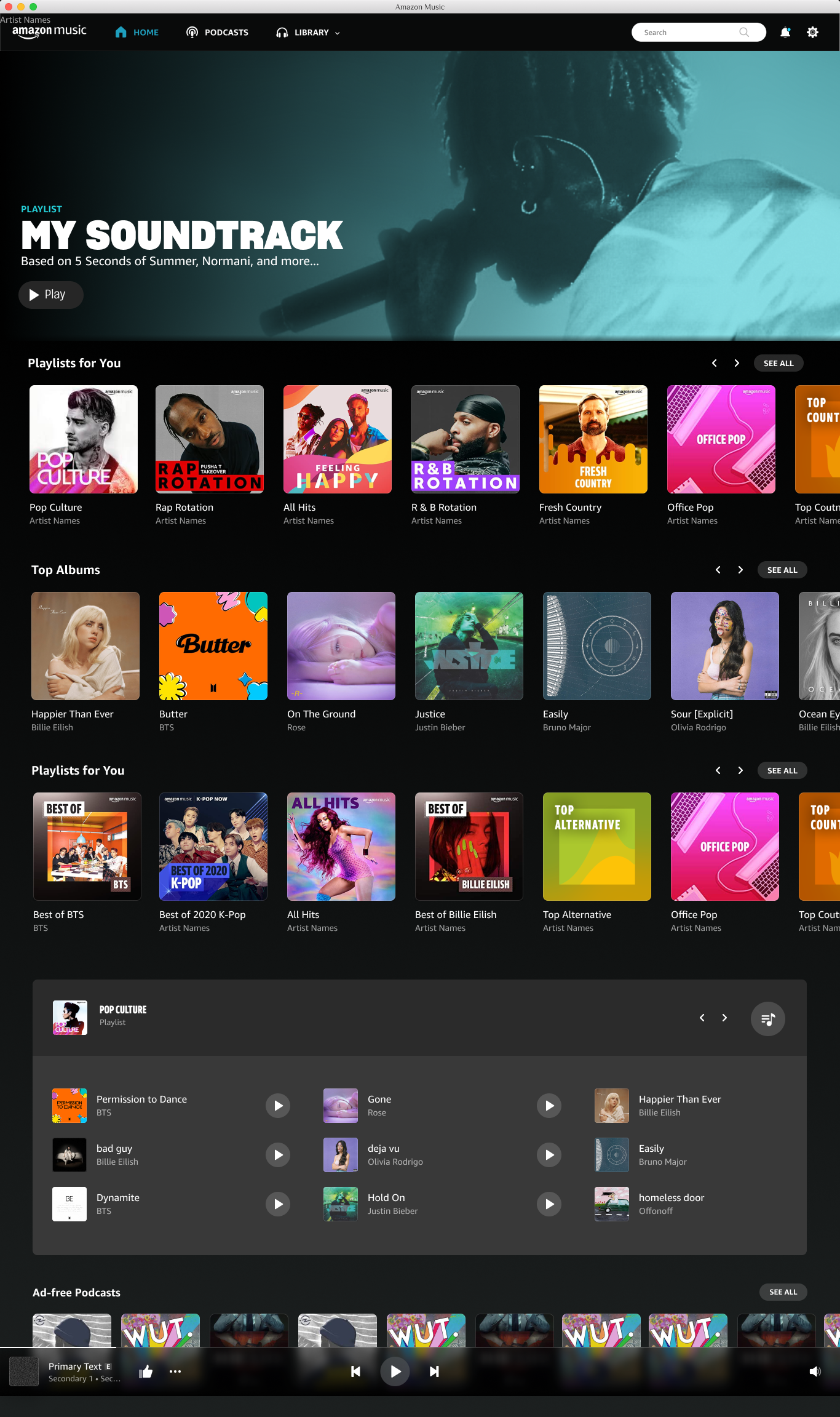Open the Pop Culture playlist cover
Image resolution: width=840 pixels, height=1417 pixels.
[x=84, y=439]
